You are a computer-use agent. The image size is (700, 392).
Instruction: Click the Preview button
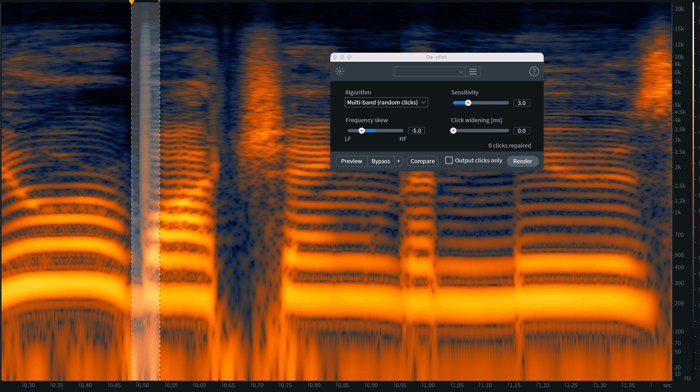[x=351, y=161]
